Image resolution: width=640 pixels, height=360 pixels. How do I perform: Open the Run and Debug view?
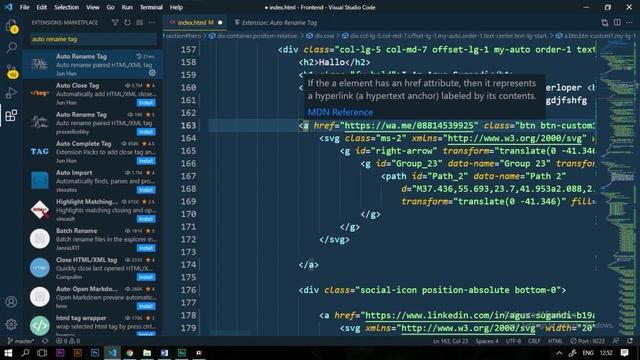tap(11, 93)
